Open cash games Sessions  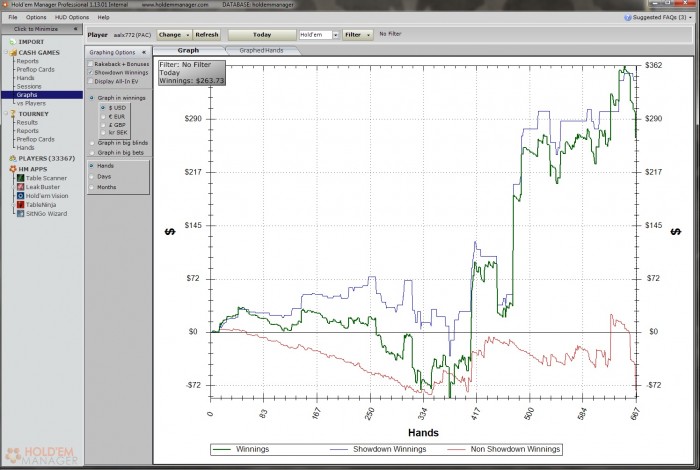29,87
